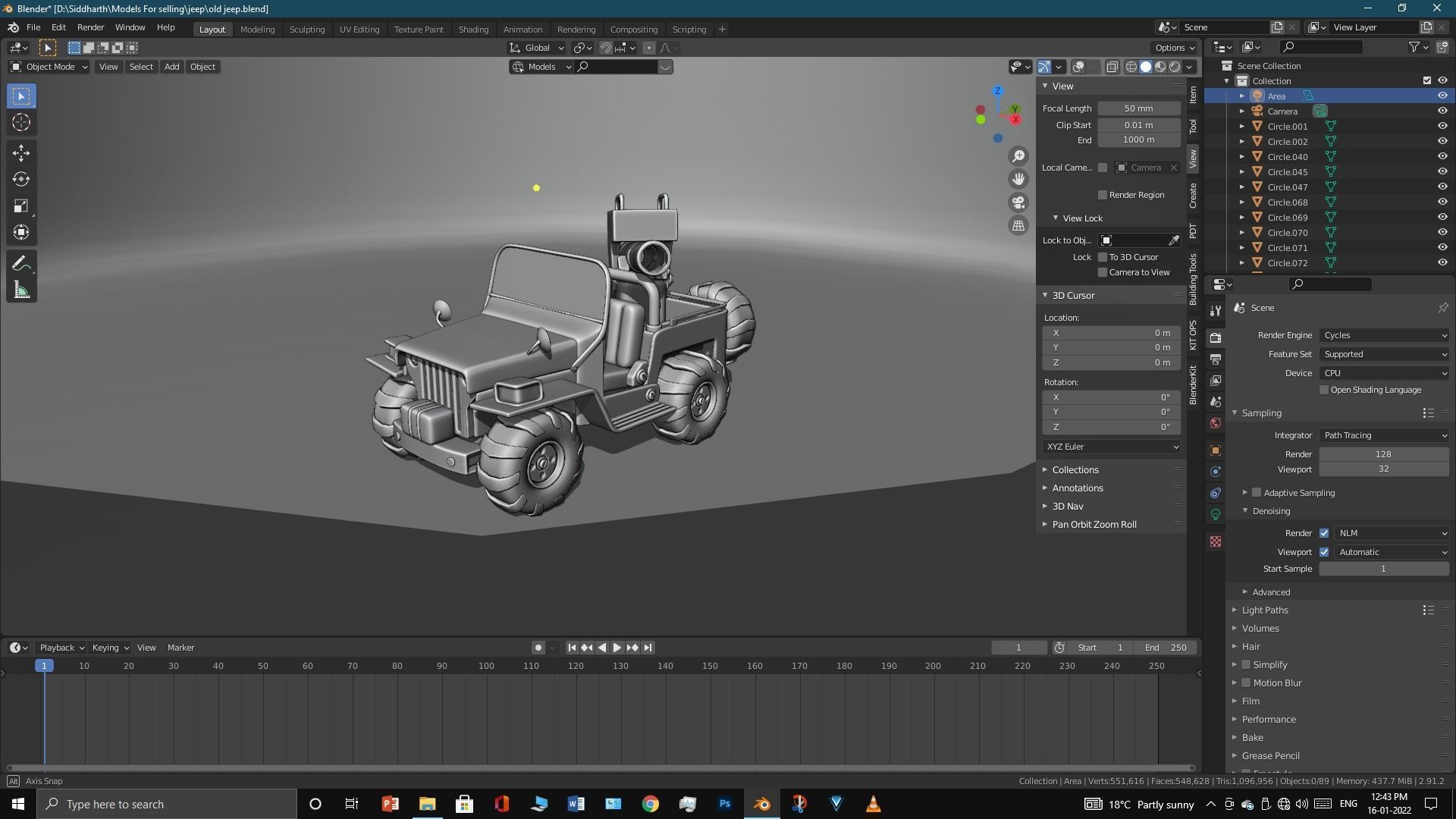Click the timeline End frame 250 field
1456x819 pixels.
(x=1166, y=648)
